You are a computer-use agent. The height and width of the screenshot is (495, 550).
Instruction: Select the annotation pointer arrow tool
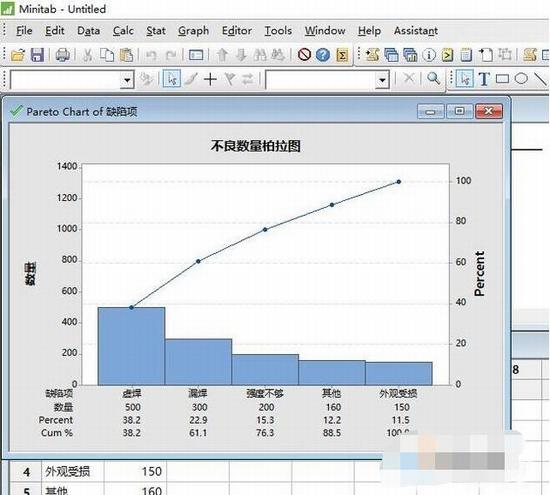tap(465, 79)
